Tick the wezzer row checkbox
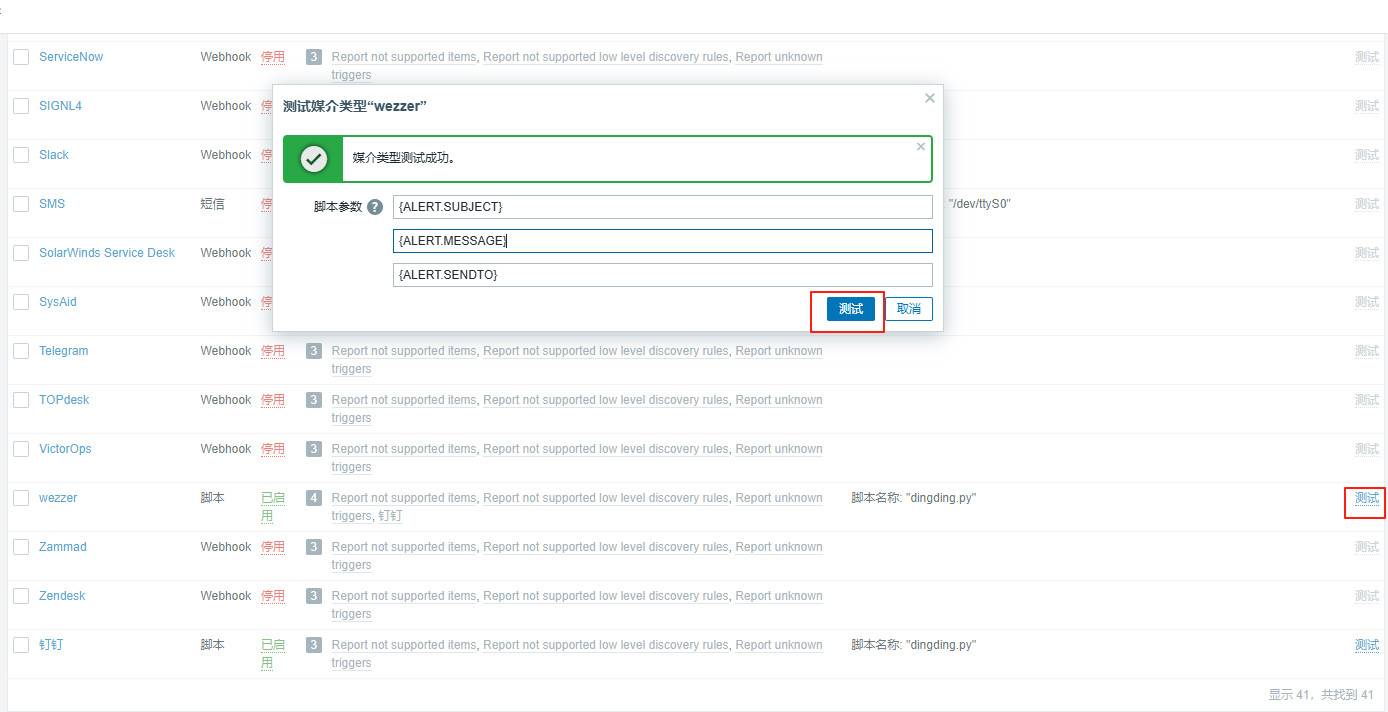The image size is (1388, 712). pyautogui.click(x=21, y=498)
